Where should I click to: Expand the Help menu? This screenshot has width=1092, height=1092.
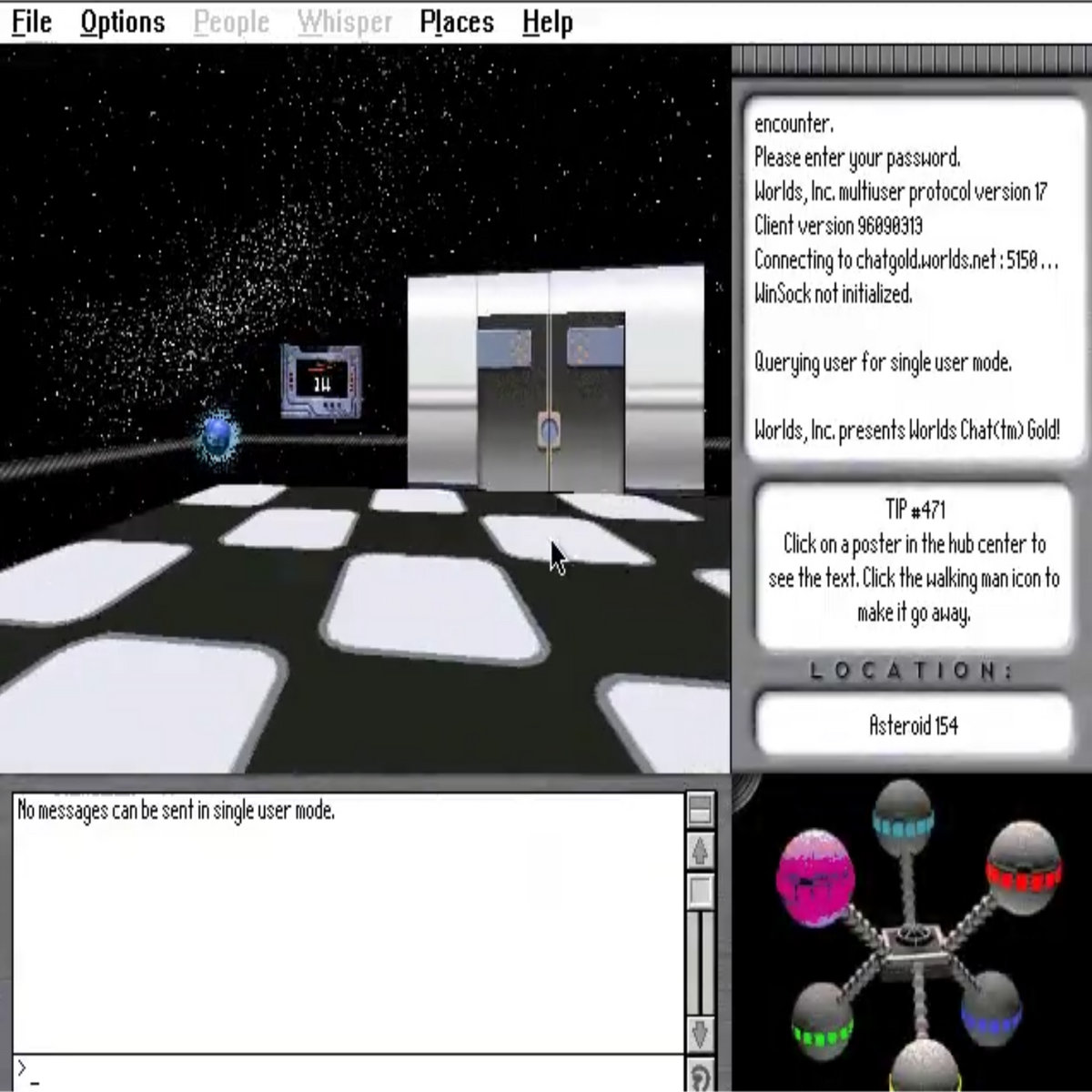point(547,22)
